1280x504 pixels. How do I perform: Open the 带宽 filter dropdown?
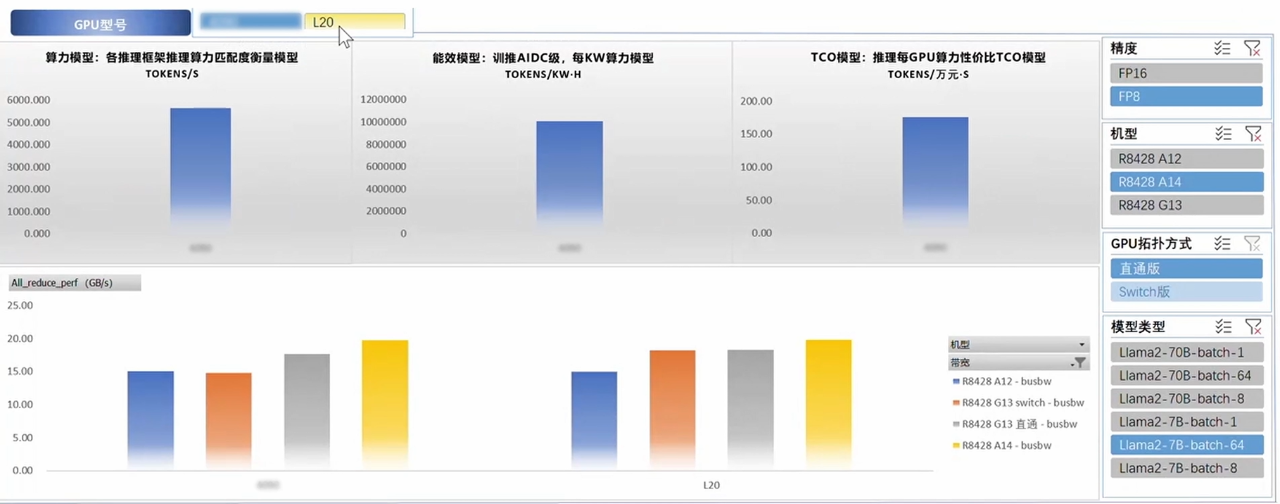point(1079,363)
